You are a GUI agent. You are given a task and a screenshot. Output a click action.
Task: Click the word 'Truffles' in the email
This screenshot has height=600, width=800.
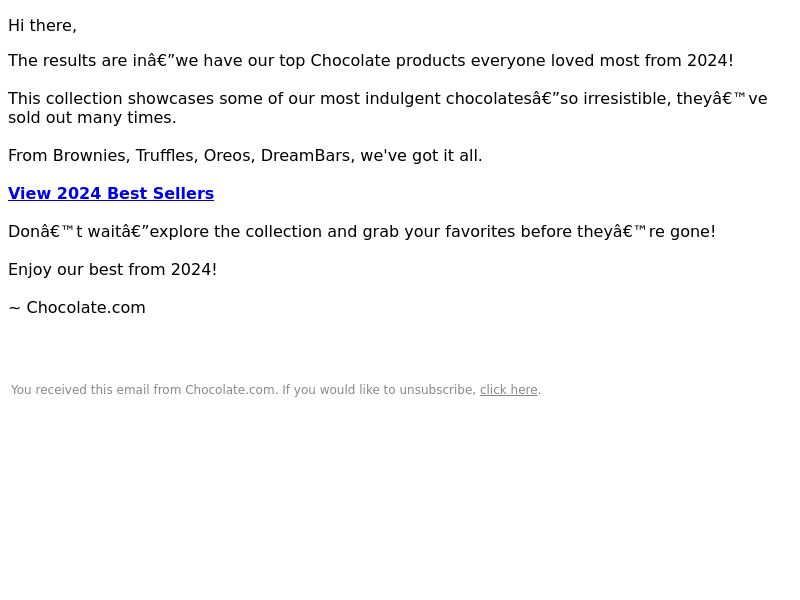click(166, 156)
